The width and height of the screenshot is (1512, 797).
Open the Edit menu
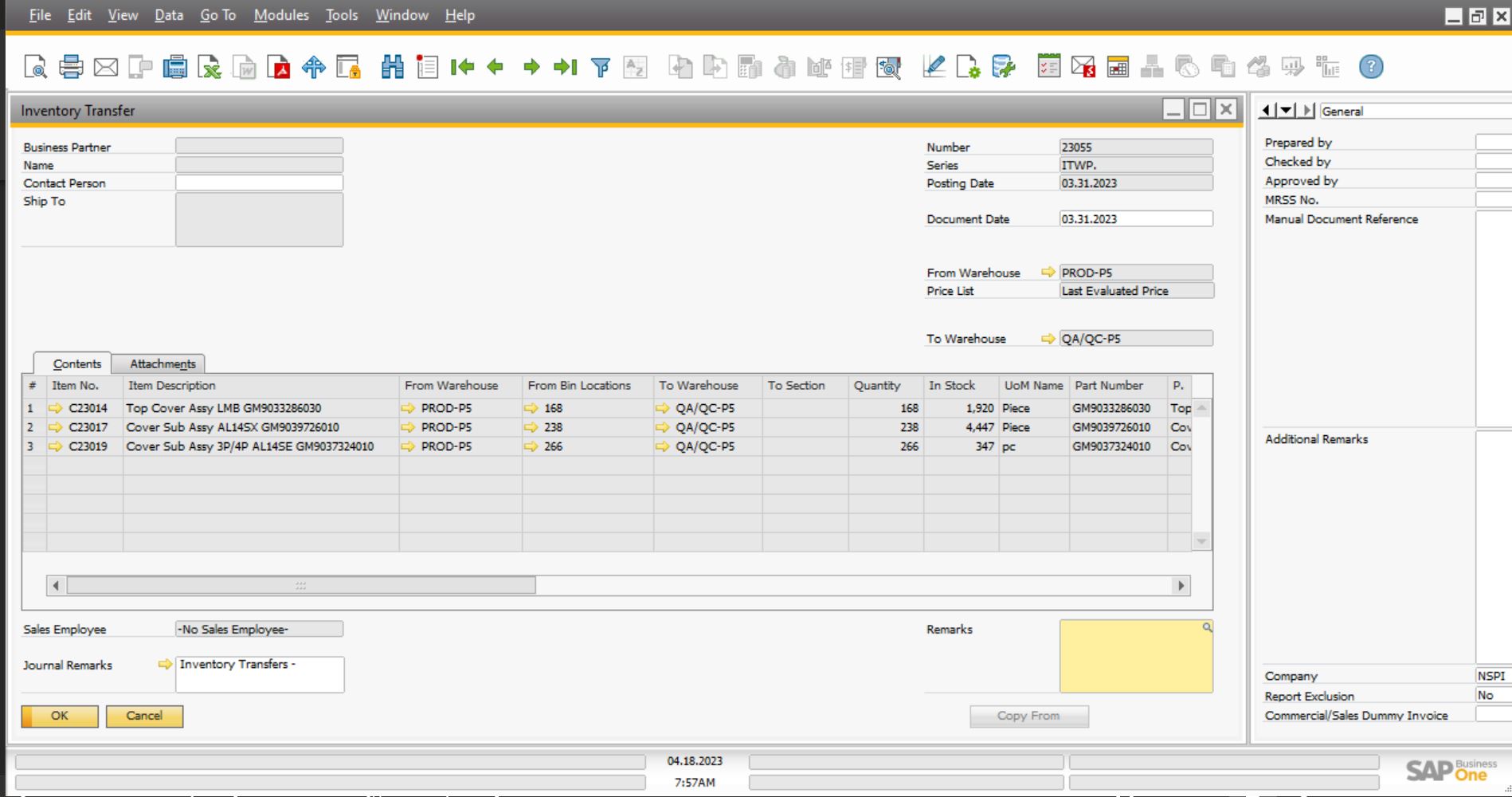pyautogui.click(x=79, y=15)
